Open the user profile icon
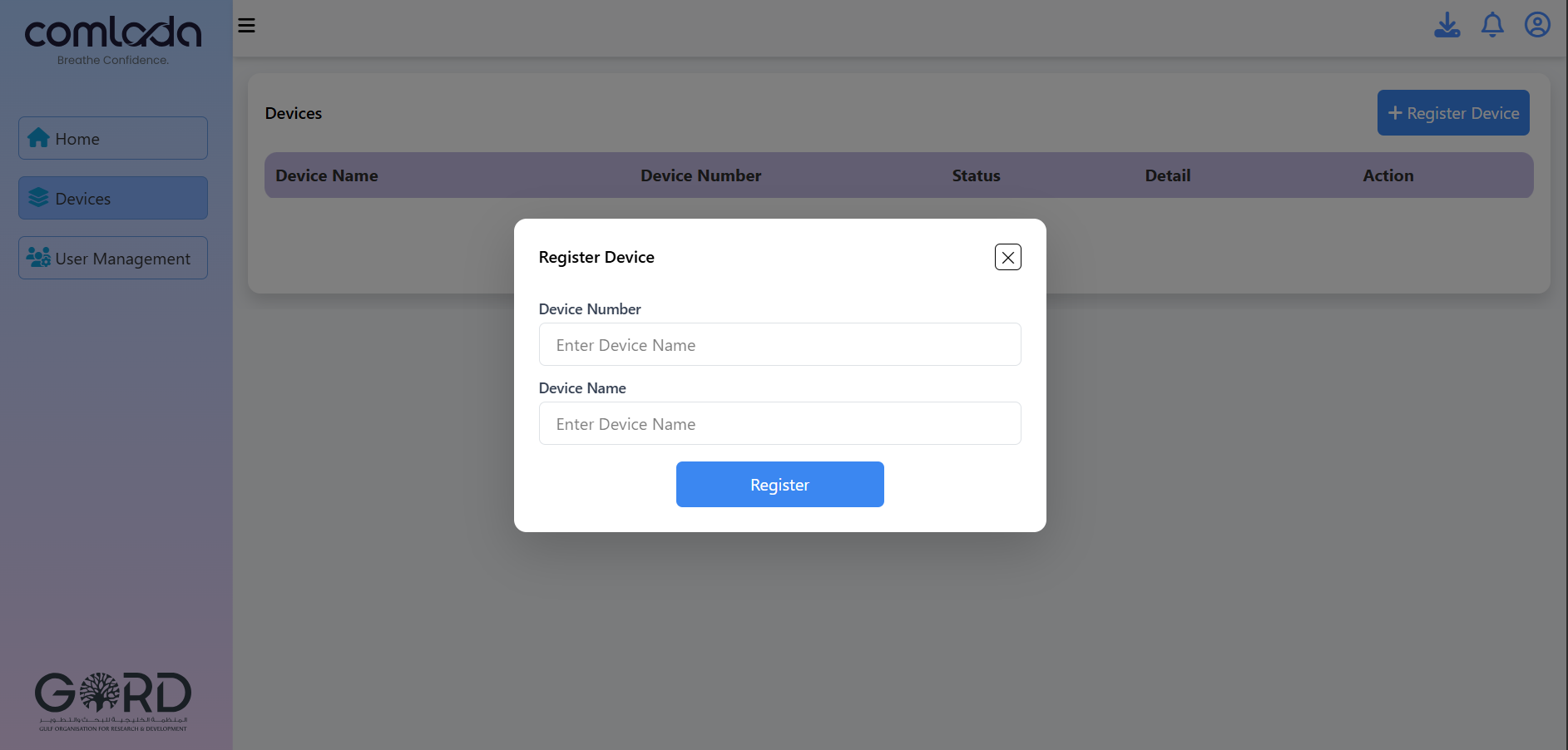The width and height of the screenshot is (1568, 750). 1536,25
